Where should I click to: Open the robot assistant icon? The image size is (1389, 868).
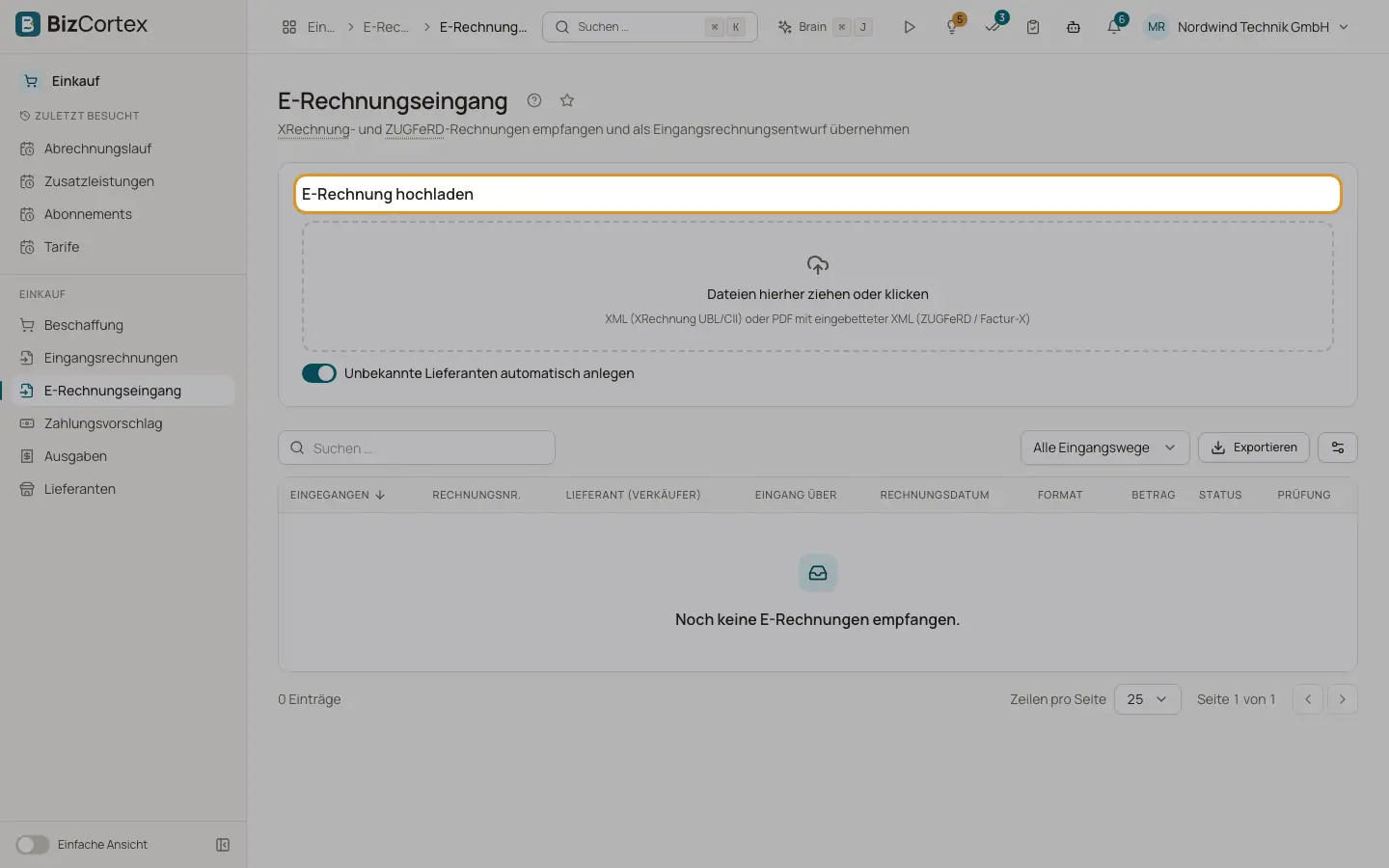1074,27
